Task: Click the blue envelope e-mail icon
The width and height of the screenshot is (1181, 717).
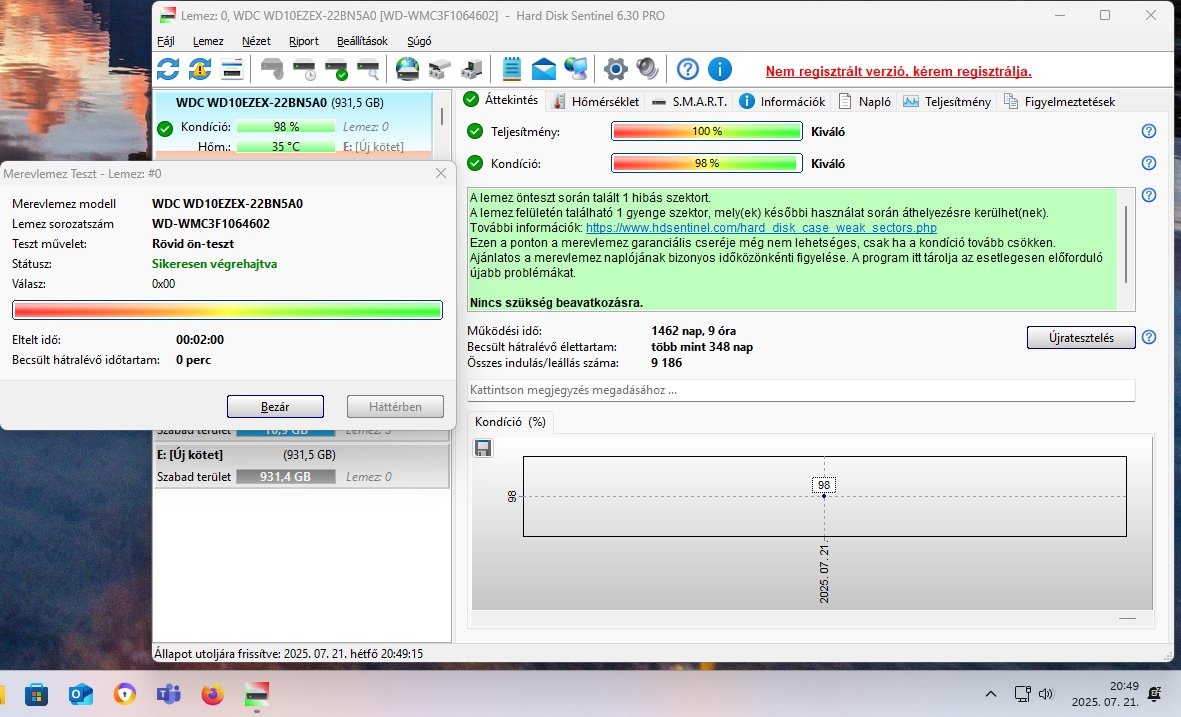Action: tap(544, 69)
